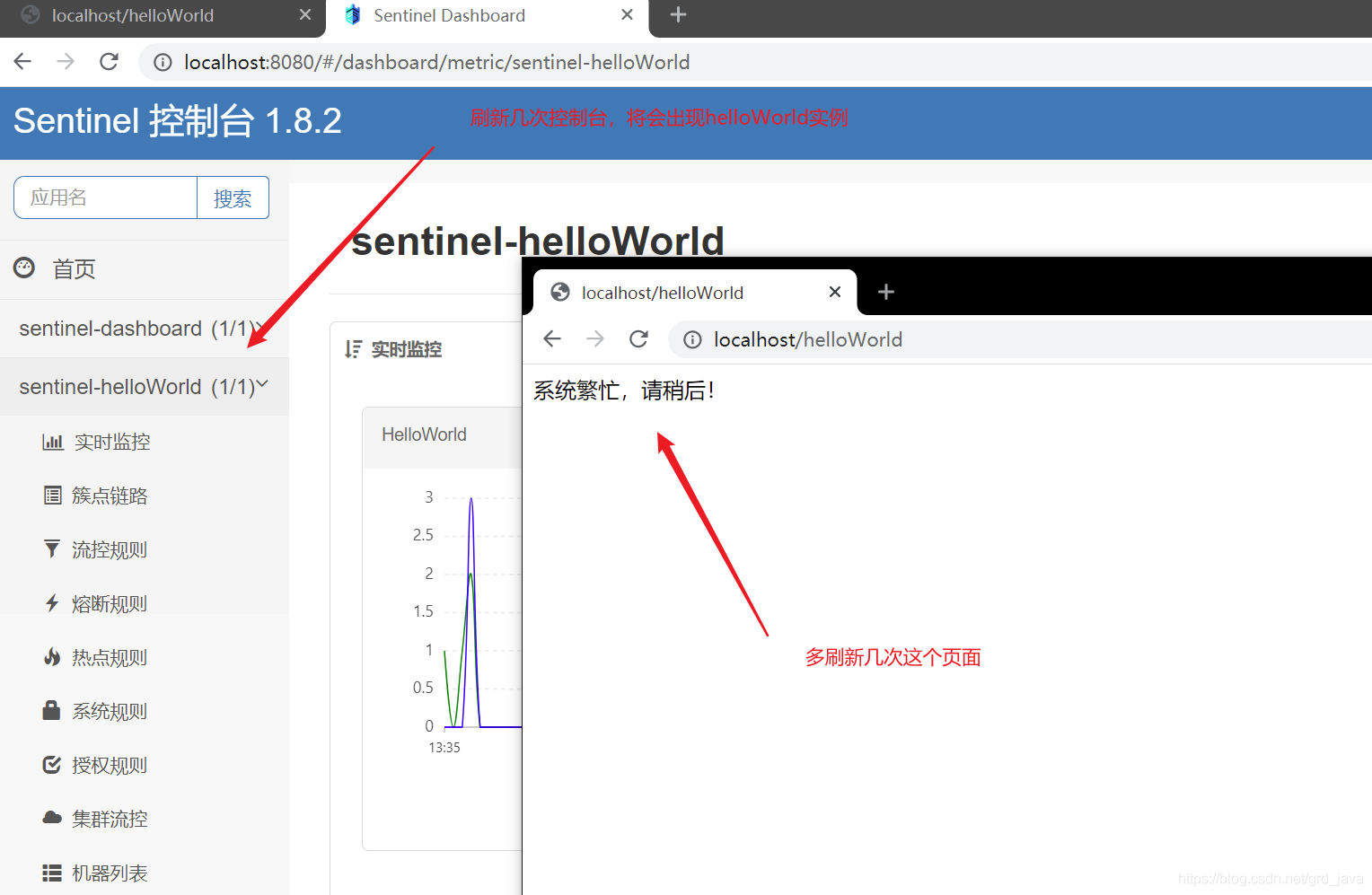Open the 机器列表 menu item

tap(110, 873)
